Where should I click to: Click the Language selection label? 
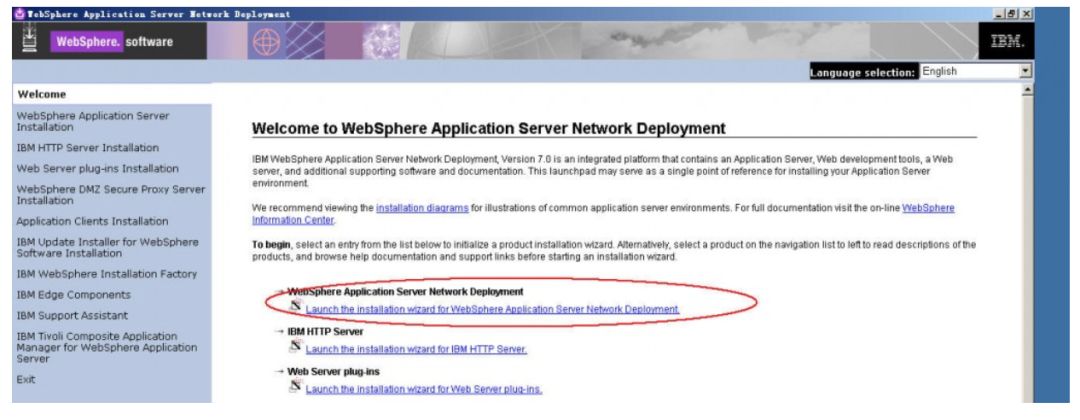(x=863, y=72)
